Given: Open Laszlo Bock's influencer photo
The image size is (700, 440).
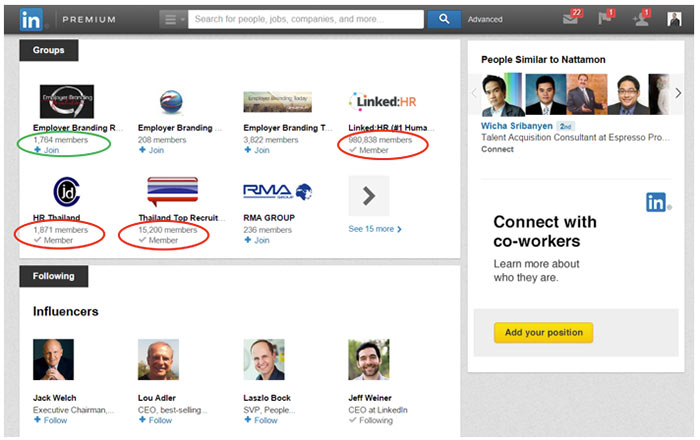Looking at the screenshot, I should 264,360.
